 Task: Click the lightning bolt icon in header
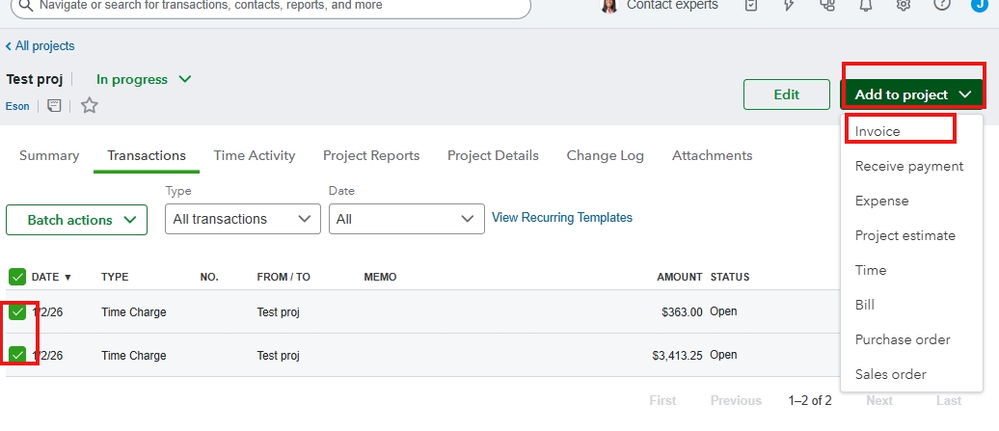pos(789,5)
